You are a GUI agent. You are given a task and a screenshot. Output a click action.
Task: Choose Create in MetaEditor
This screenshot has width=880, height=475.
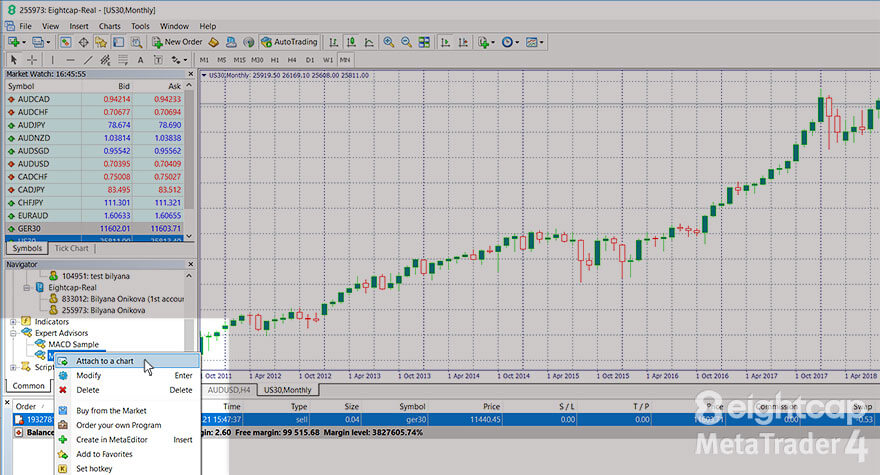point(127,440)
